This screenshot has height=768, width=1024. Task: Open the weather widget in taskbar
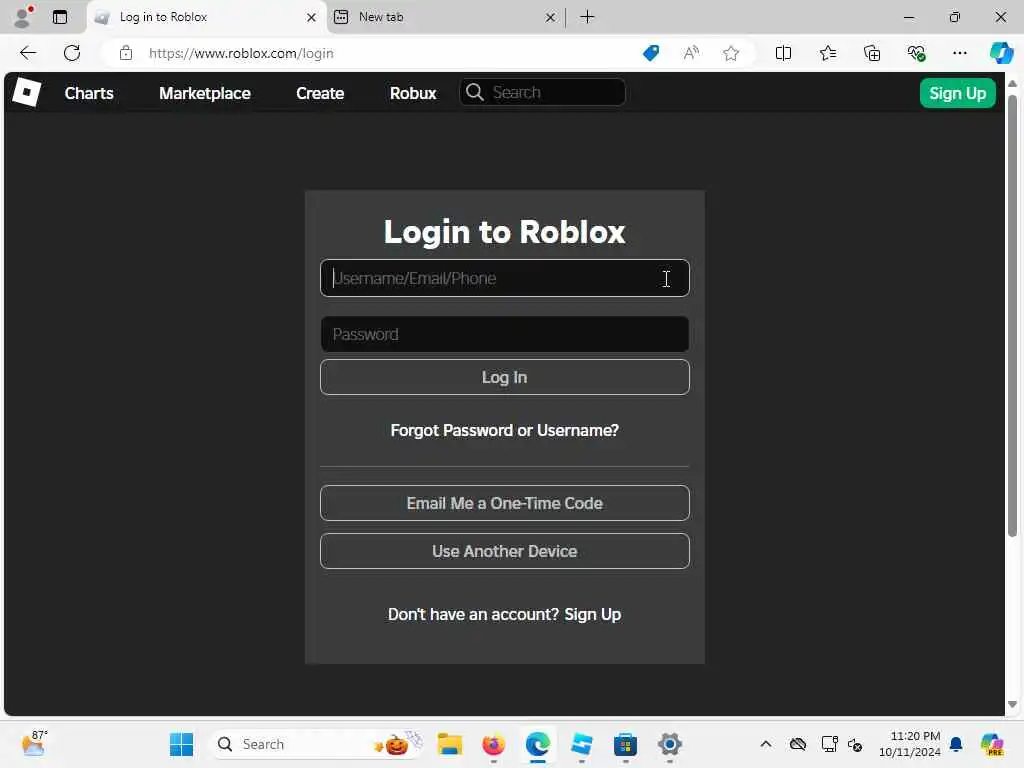point(34,743)
